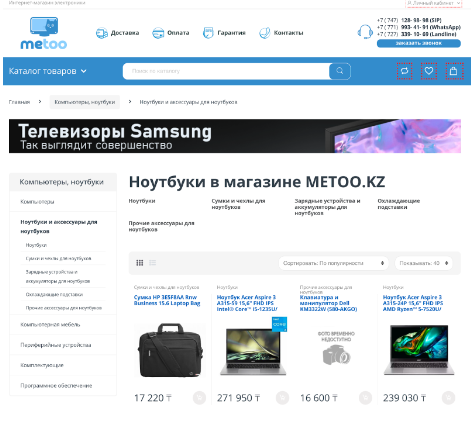Screen dimensions: 471x421
Task: Switch to grid view icon
Action: [140, 263]
